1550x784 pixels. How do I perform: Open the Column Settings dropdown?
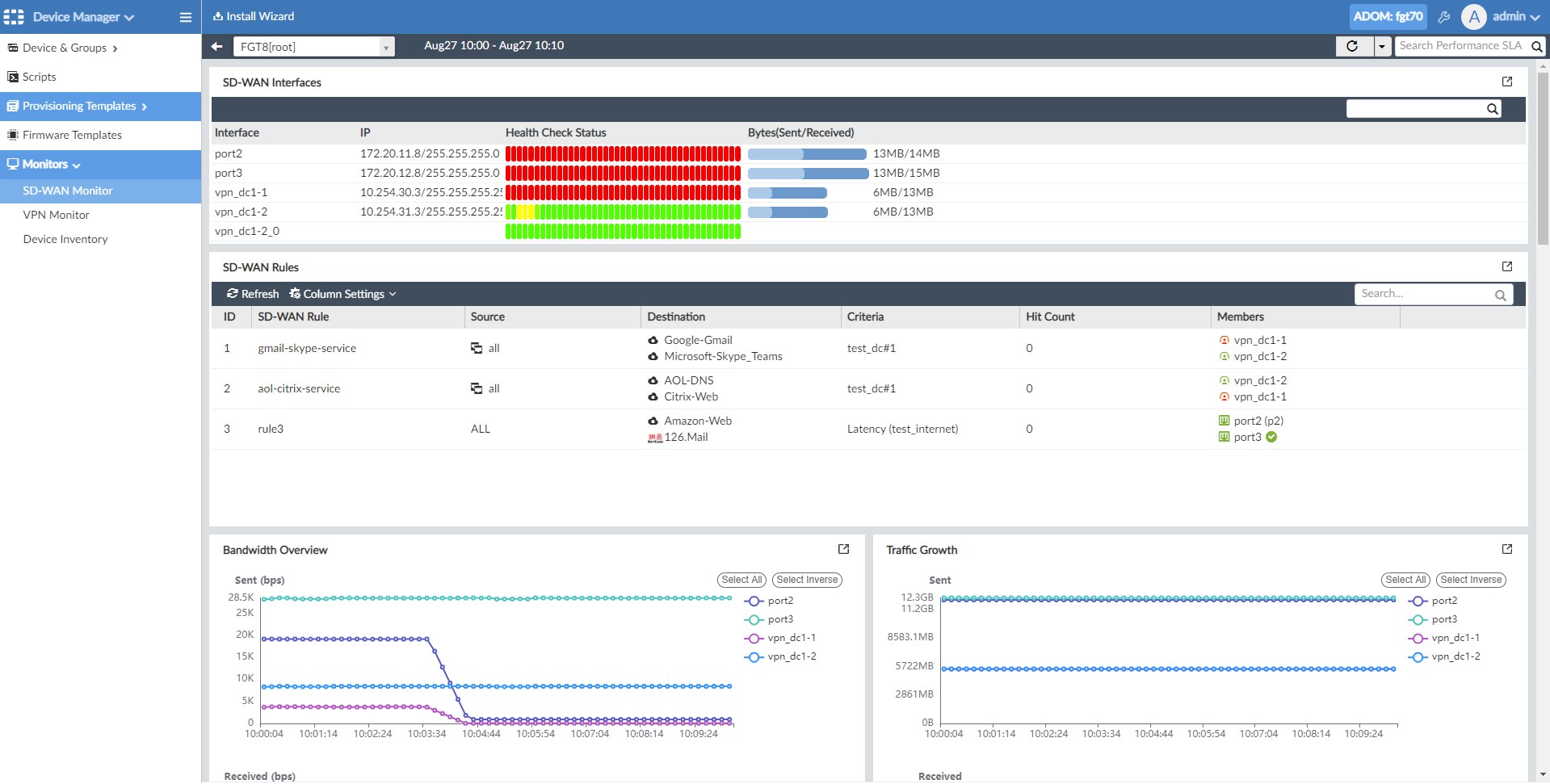coord(343,294)
